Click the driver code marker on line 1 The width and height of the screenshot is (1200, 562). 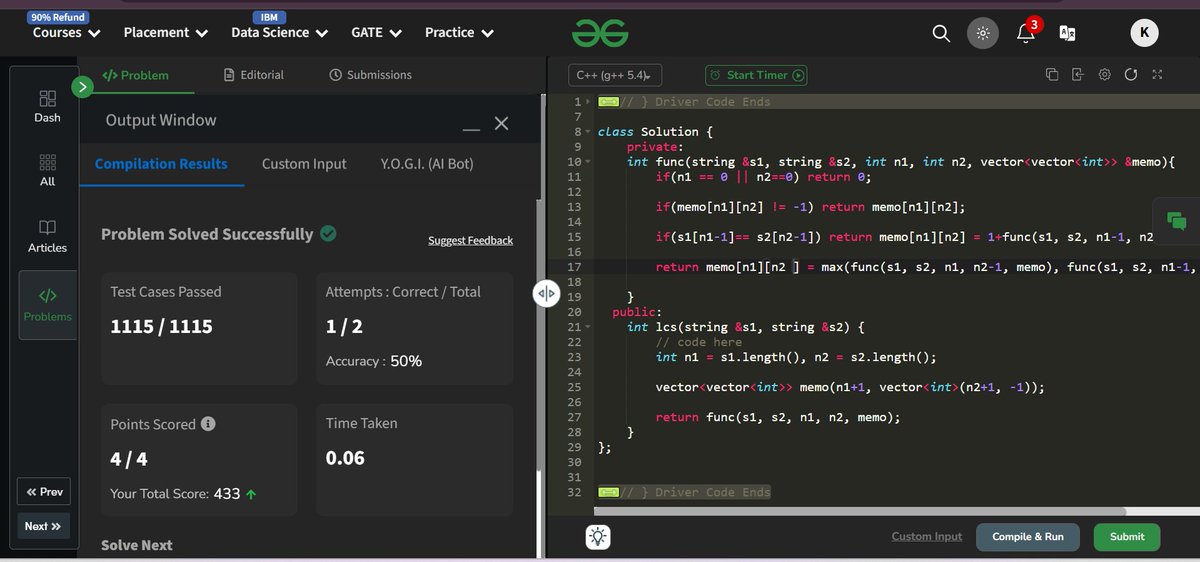tap(608, 102)
